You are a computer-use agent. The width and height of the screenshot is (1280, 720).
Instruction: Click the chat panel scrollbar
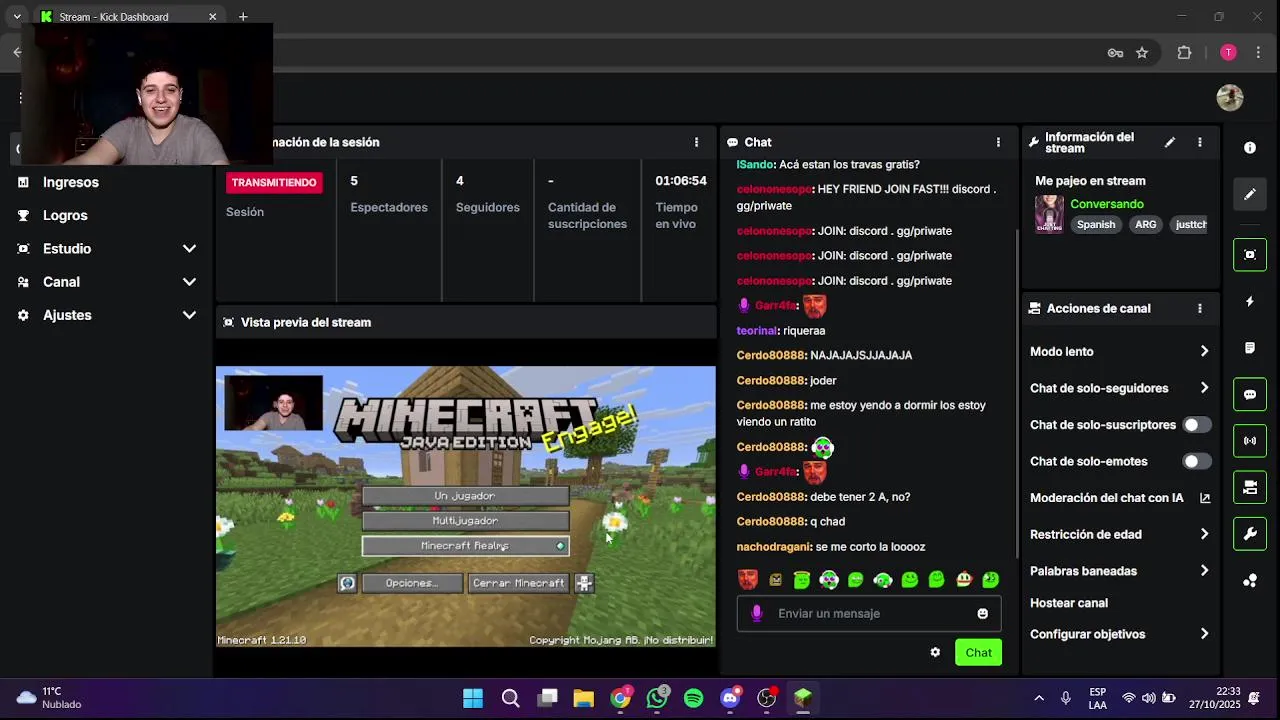1017,393
